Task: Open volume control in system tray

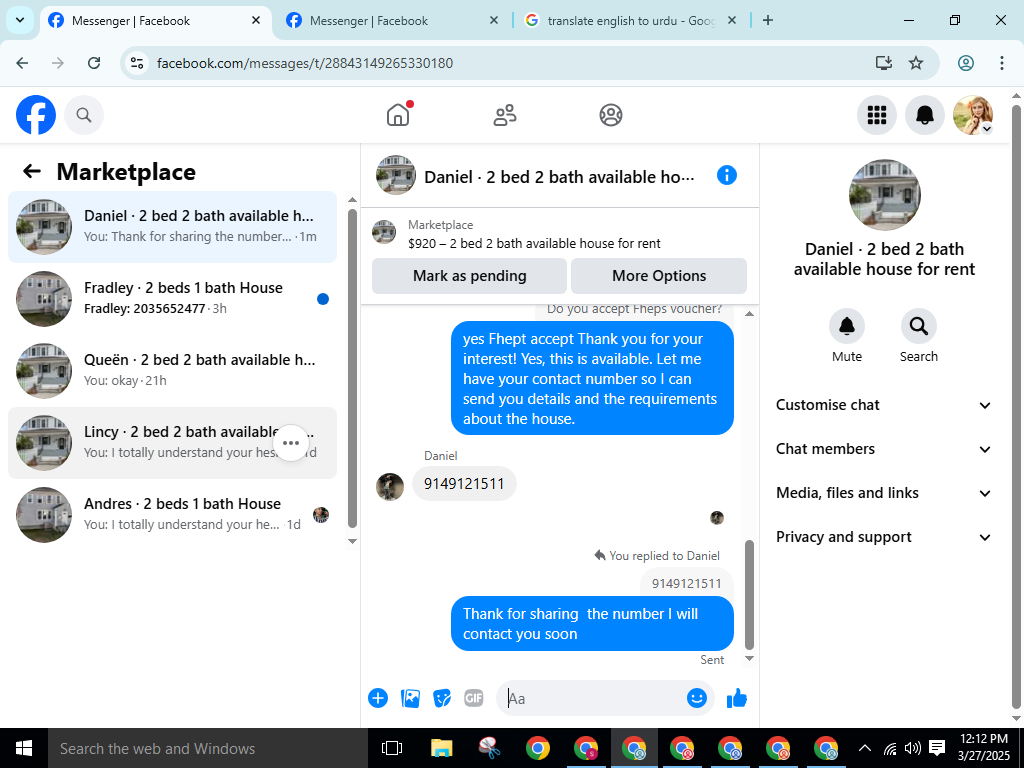Action: [912, 748]
